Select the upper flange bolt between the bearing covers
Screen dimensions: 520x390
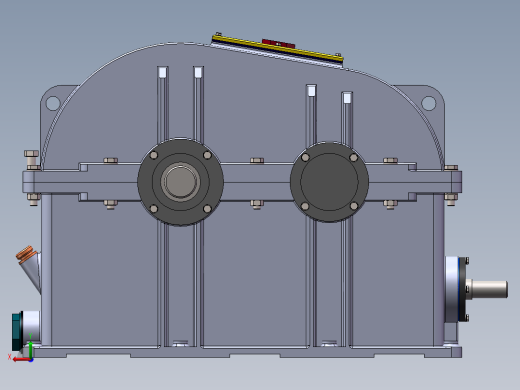[x=257, y=161]
